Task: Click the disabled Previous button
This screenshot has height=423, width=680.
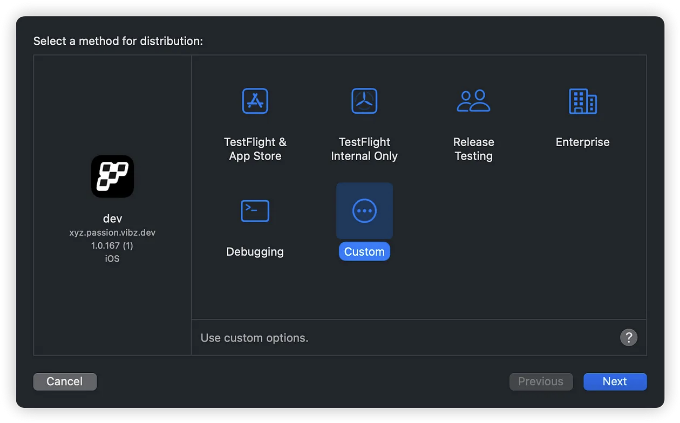Action: click(541, 381)
